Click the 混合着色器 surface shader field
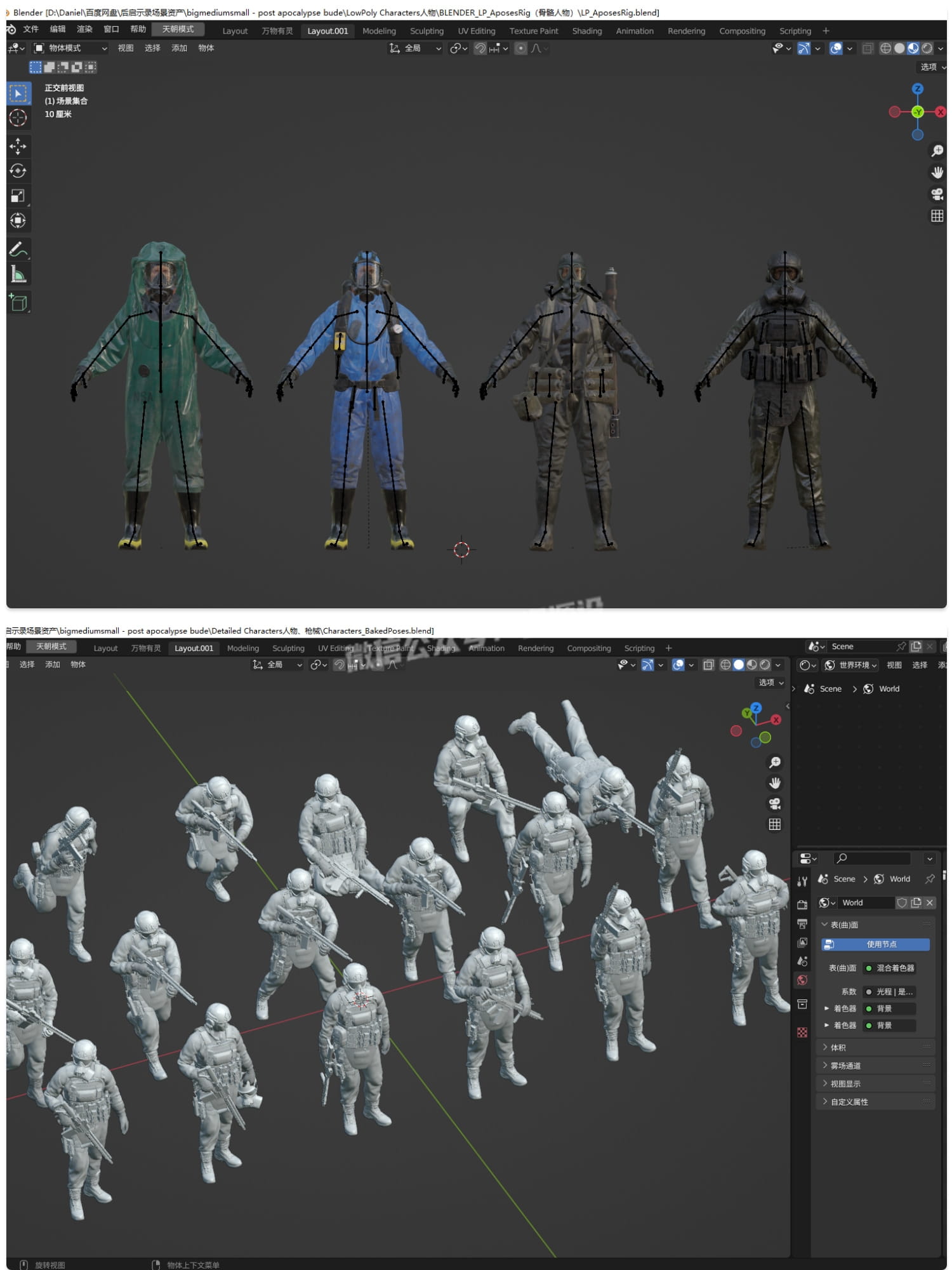Screen dimensions: 952x1270 888,968
